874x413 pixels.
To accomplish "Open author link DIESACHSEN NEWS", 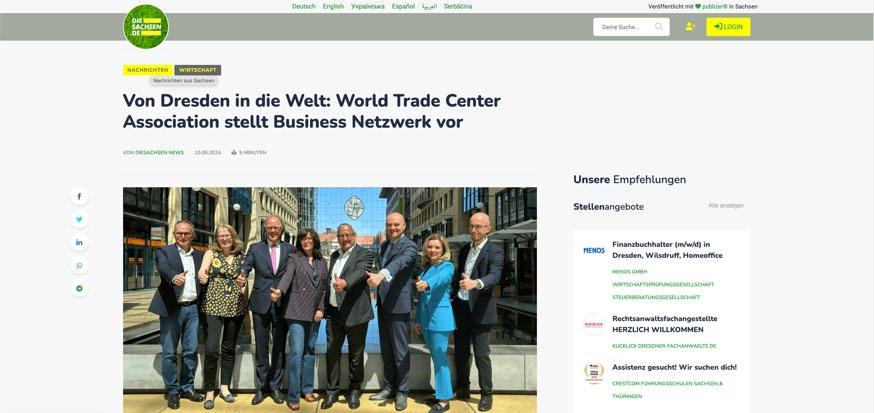I will coord(159,152).
